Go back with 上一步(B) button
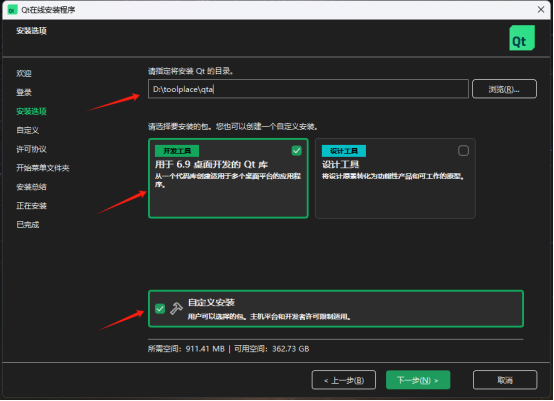The height and width of the screenshot is (401, 554). tap(343, 380)
